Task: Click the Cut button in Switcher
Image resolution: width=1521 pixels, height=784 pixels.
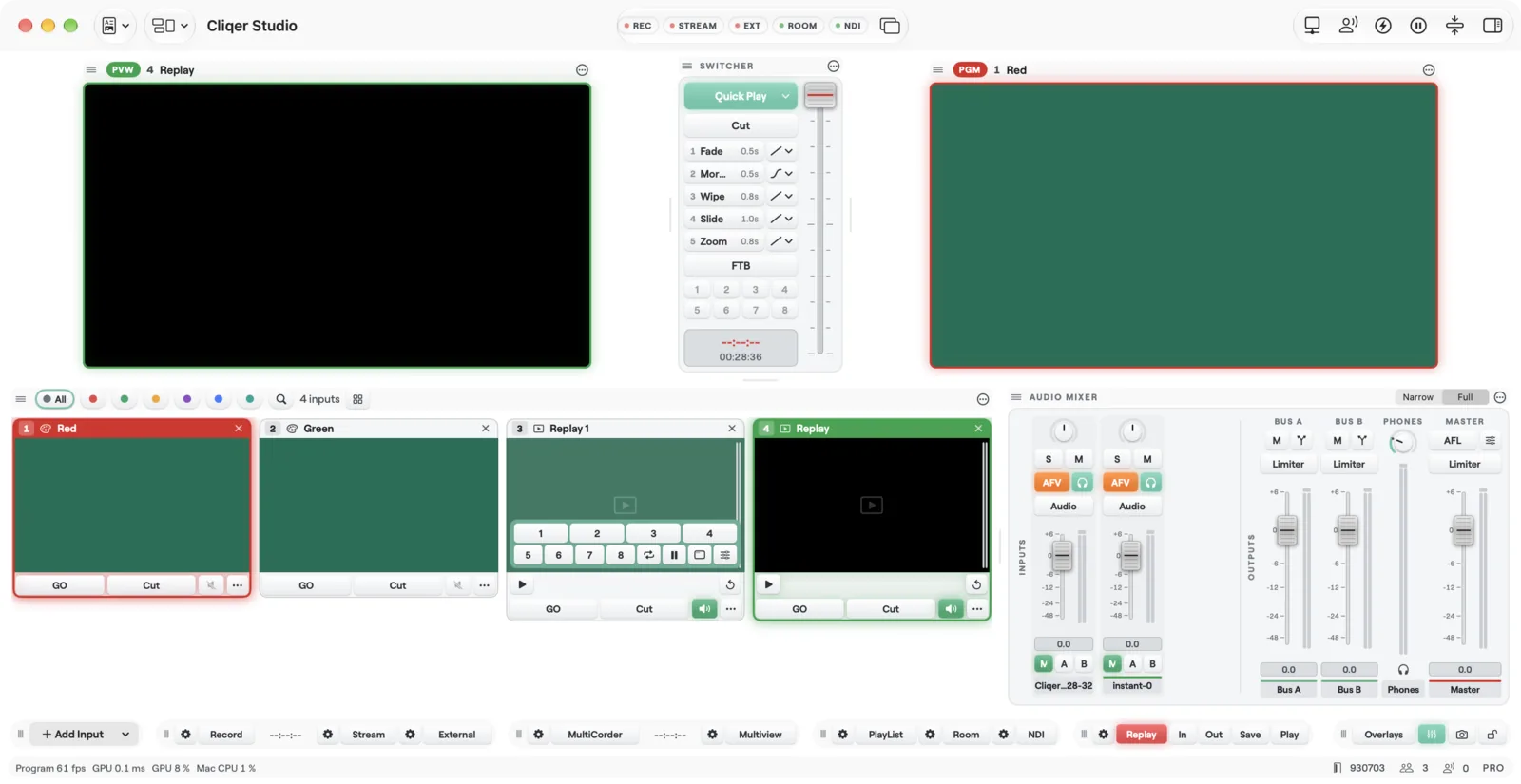Action: click(741, 125)
